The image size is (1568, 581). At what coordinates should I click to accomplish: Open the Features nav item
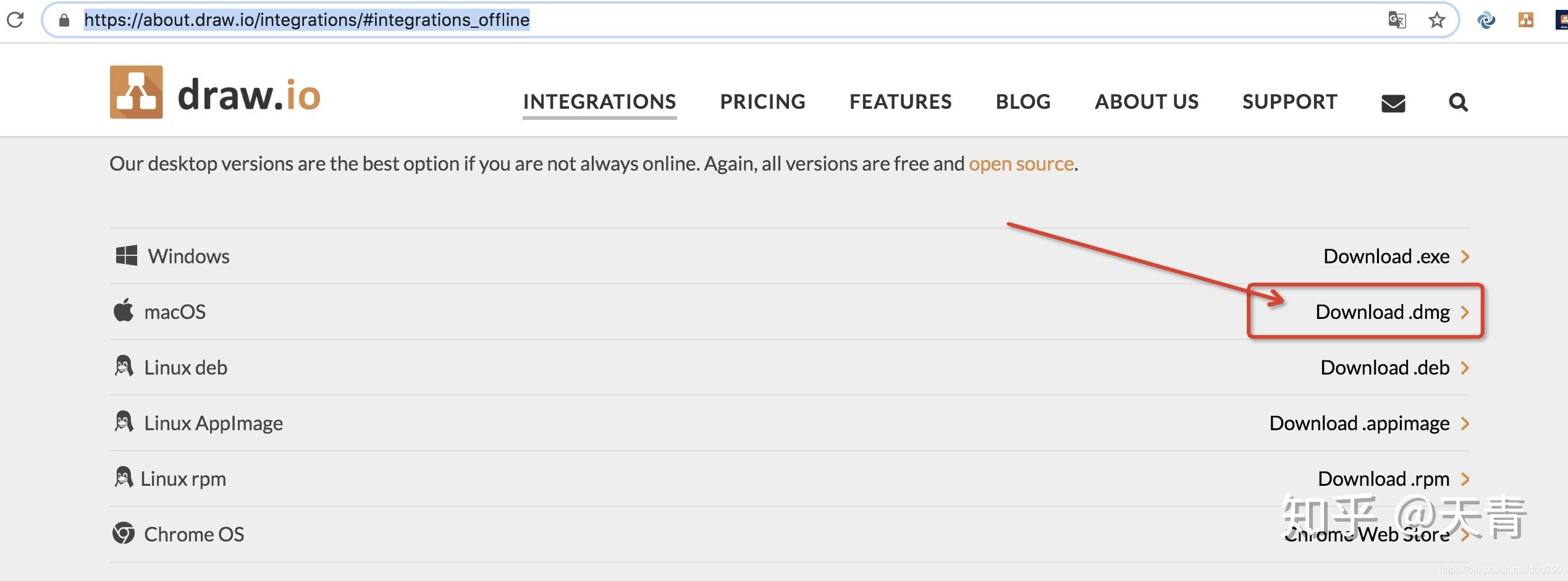(900, 101)
